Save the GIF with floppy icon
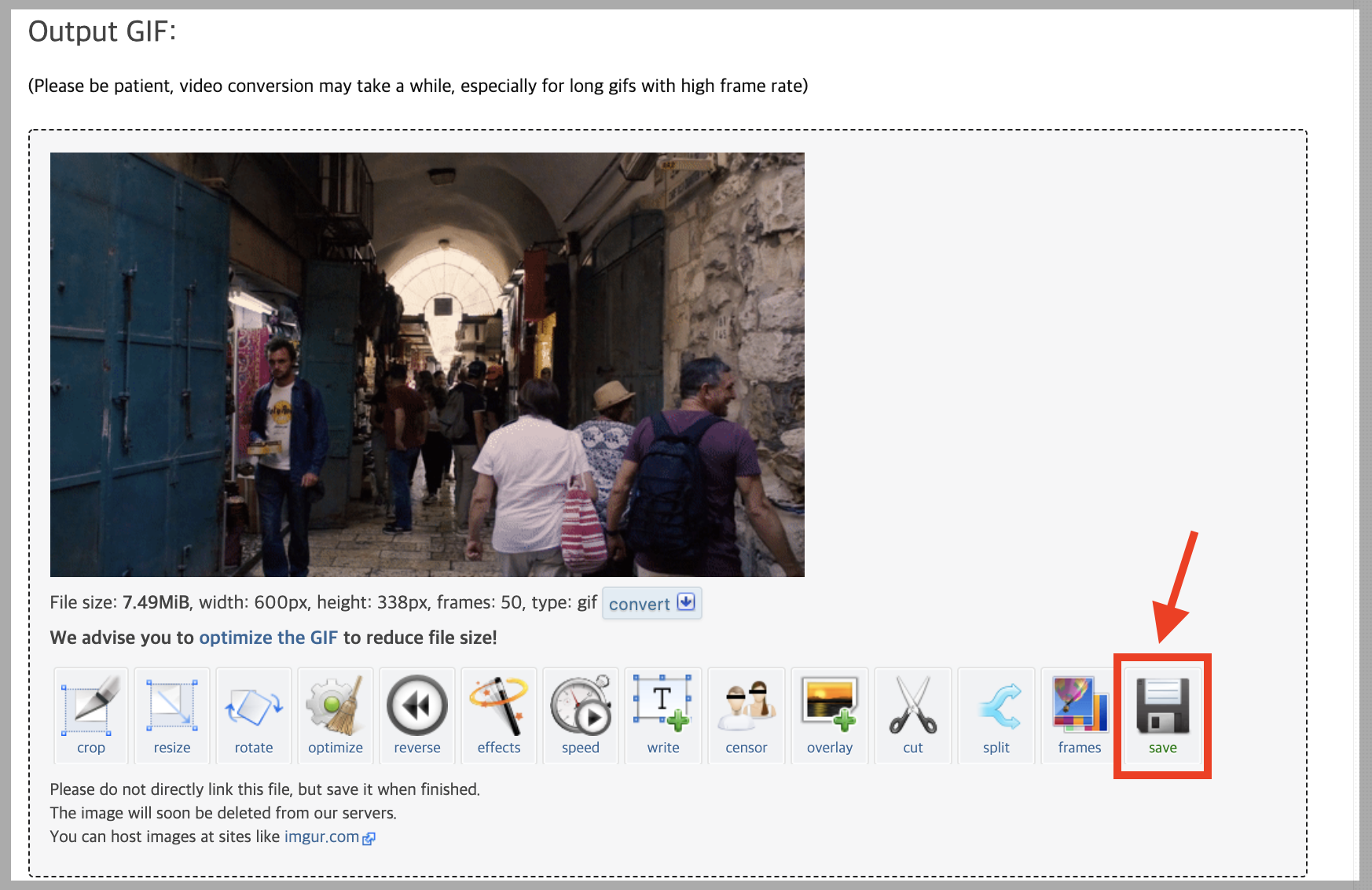1372x890 pixels. point(1163,715)
